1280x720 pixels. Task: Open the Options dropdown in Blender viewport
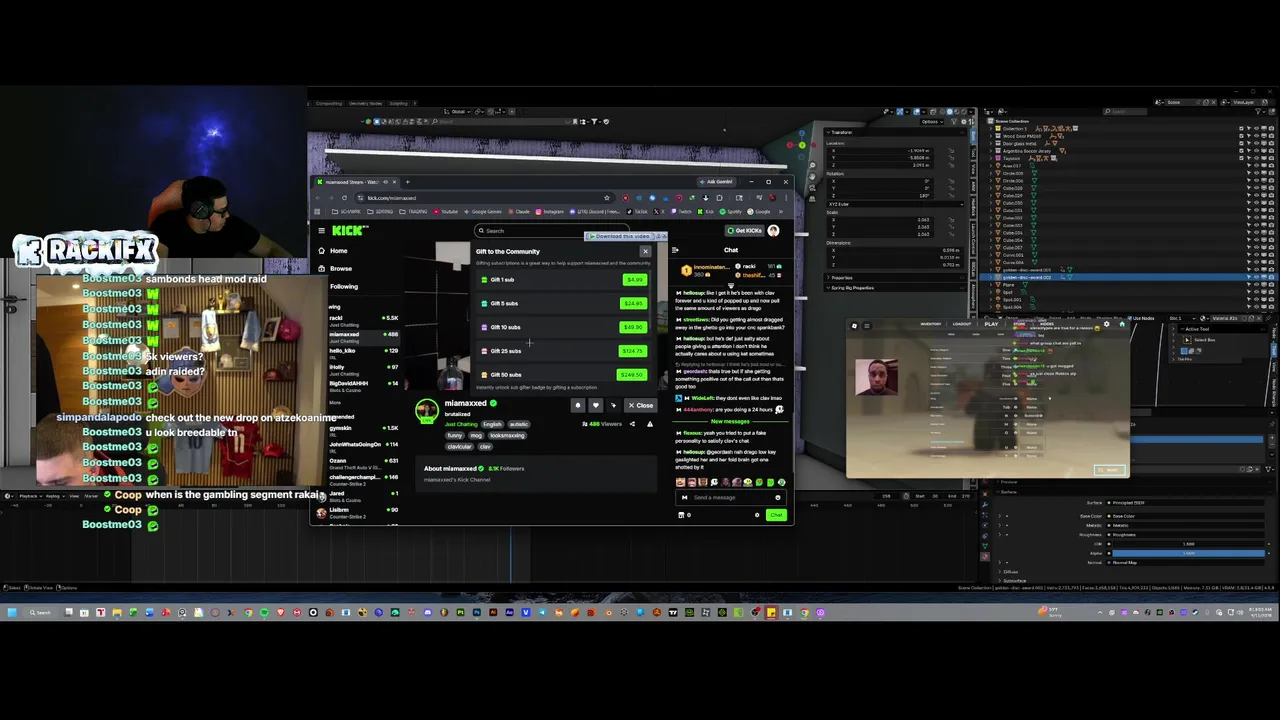click(x=932, y=121)
